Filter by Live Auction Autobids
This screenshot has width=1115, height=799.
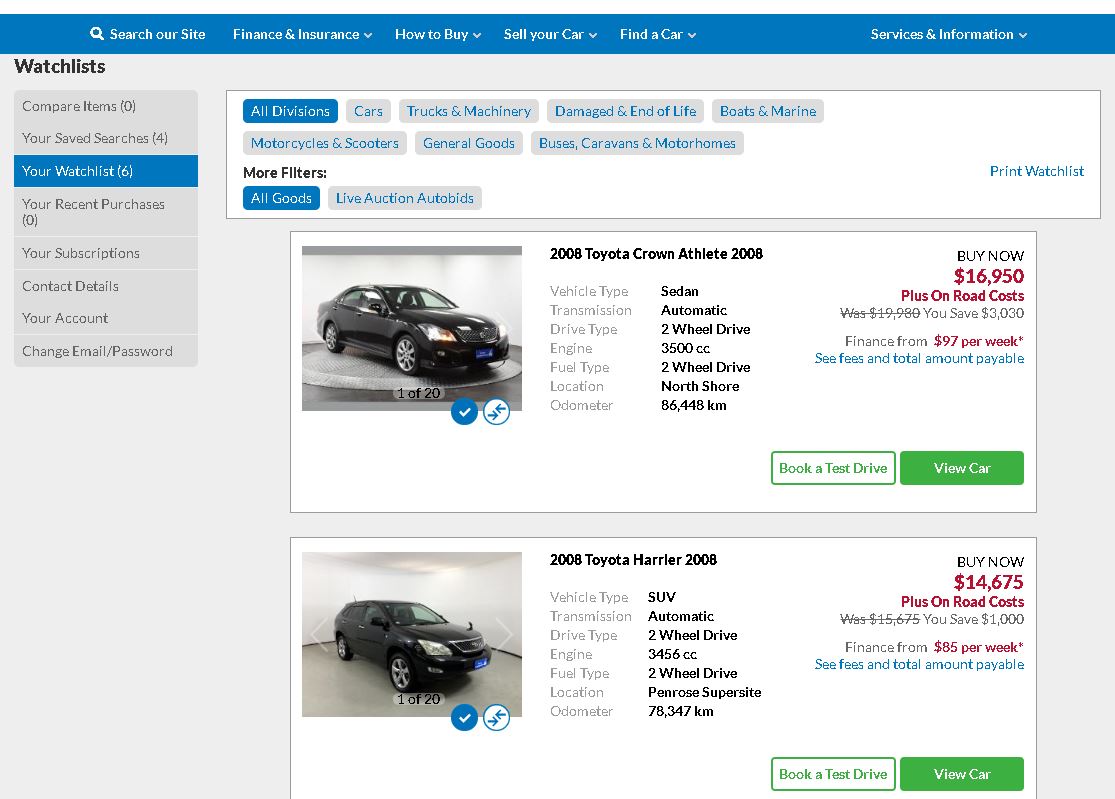pyautogui.click(x=405, y=198)
